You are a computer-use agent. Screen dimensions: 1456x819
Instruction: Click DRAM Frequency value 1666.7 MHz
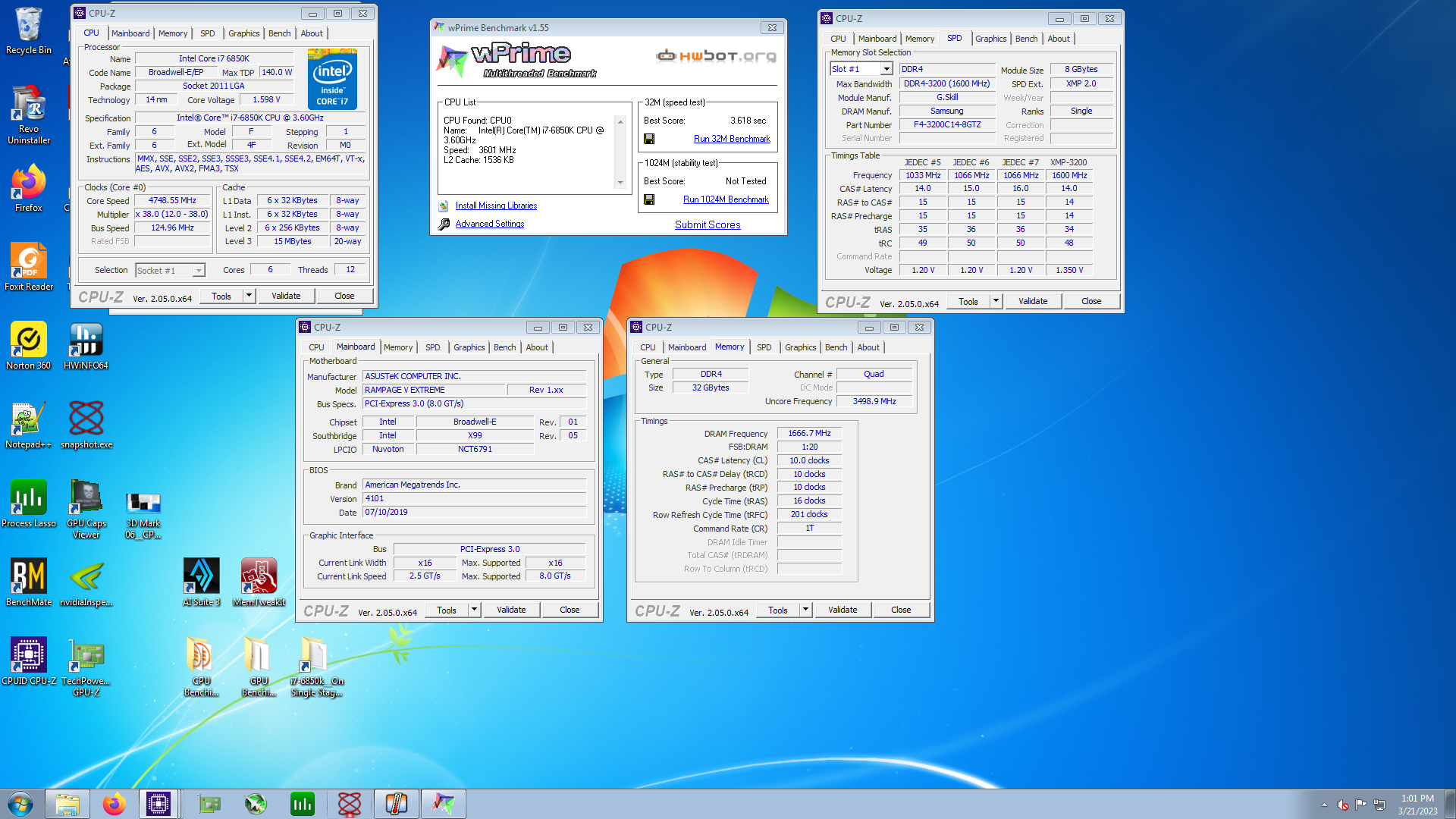click(x=809, y=434)
